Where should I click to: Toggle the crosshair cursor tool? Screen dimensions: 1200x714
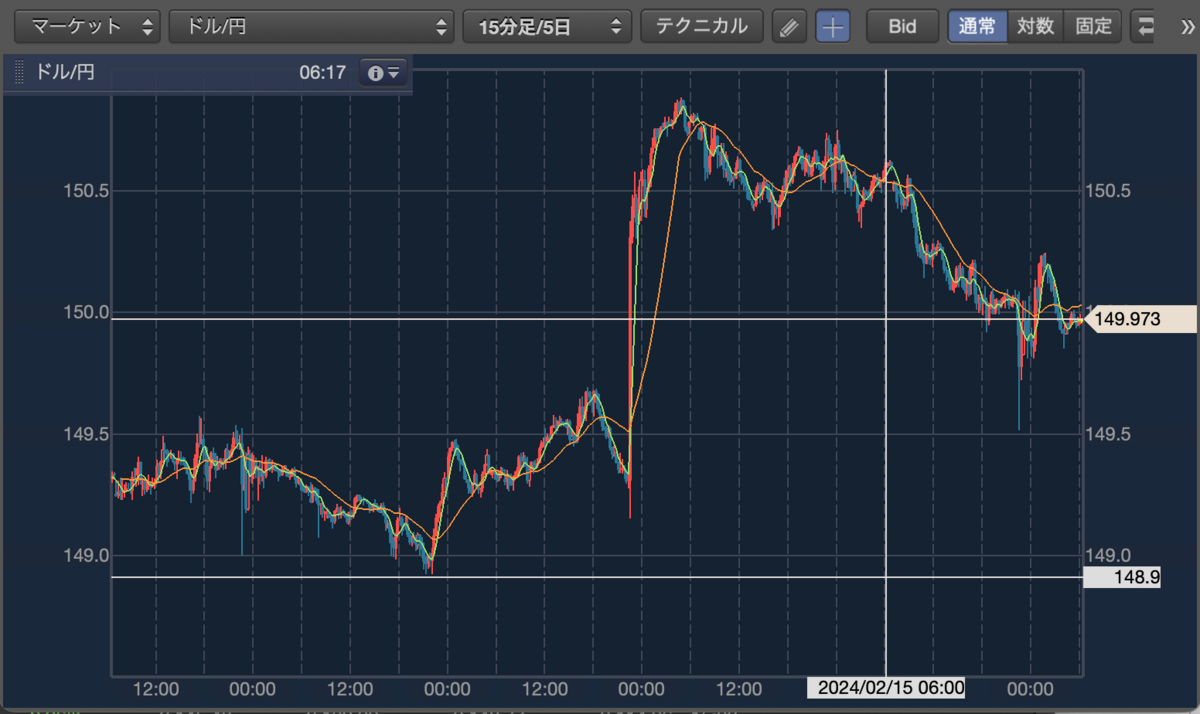[x=833, y=27]
